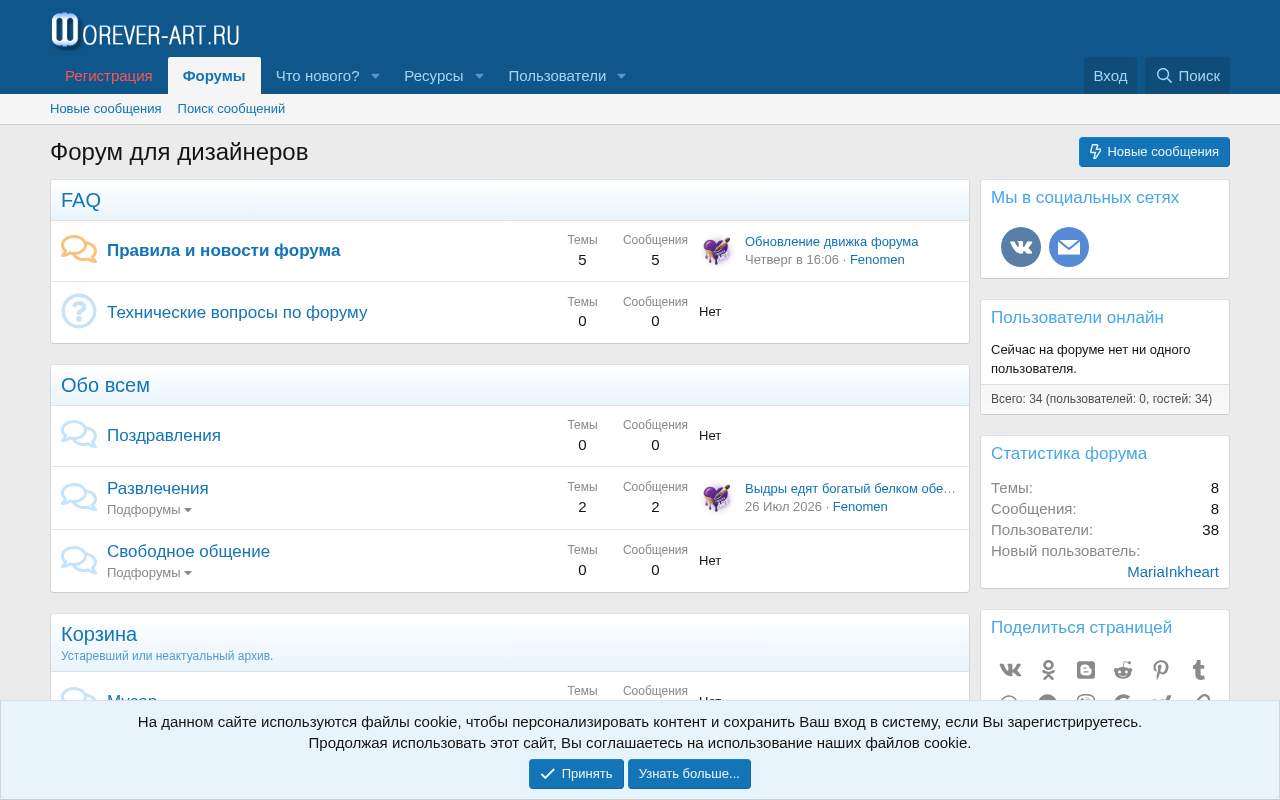Click the blue Новые сообщения button
The width and height of the screenshot is (1280, 800).
coord(1154,152)
